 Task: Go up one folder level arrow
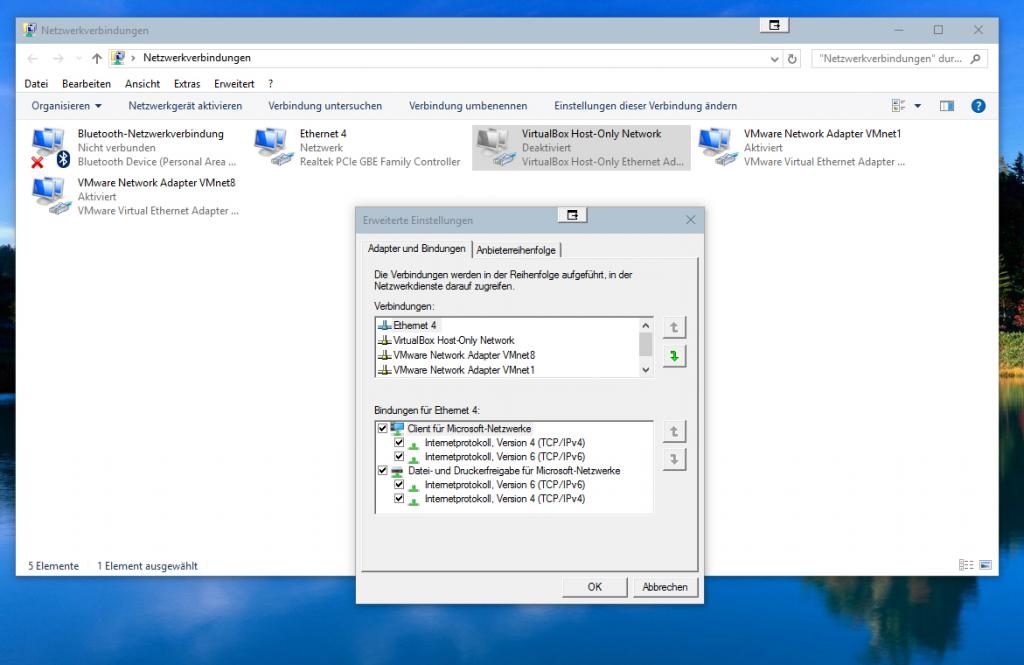(x=97, y=59)
